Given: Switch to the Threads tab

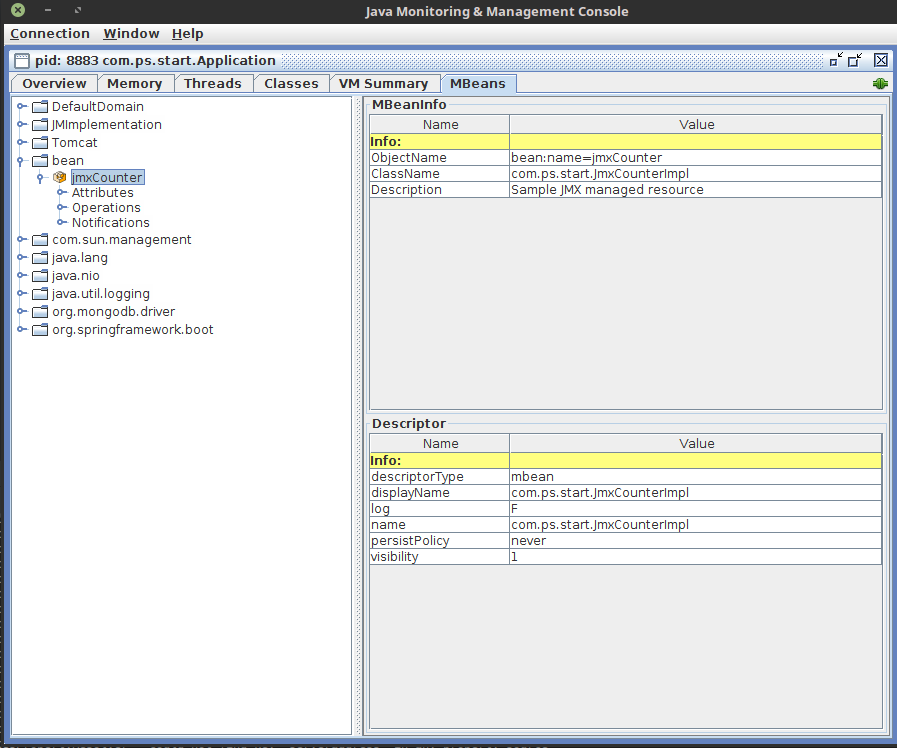Looking at the screenshot, I should click(x=212, y=84).
